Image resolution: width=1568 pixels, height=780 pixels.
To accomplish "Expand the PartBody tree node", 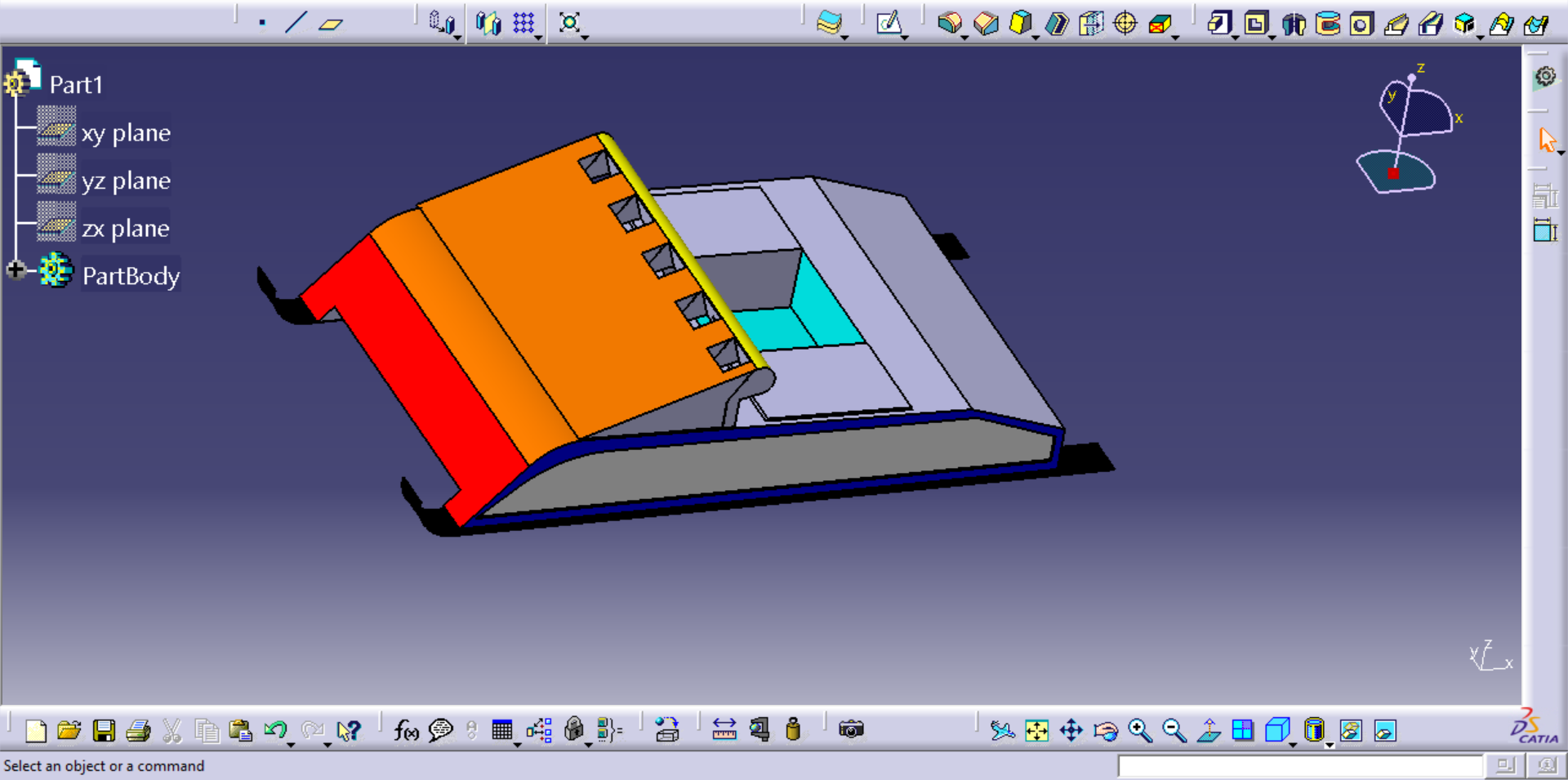I will (x=16, y=270).
